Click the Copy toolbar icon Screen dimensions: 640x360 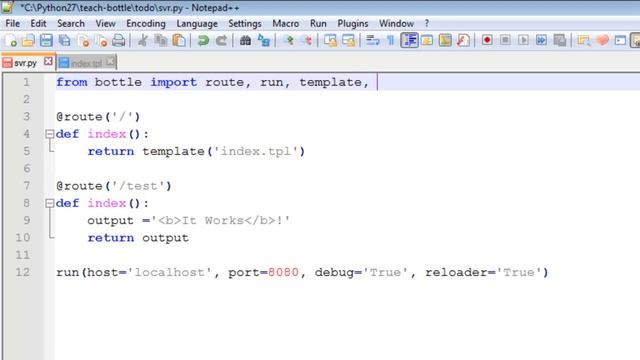click(x=161, y=40)
